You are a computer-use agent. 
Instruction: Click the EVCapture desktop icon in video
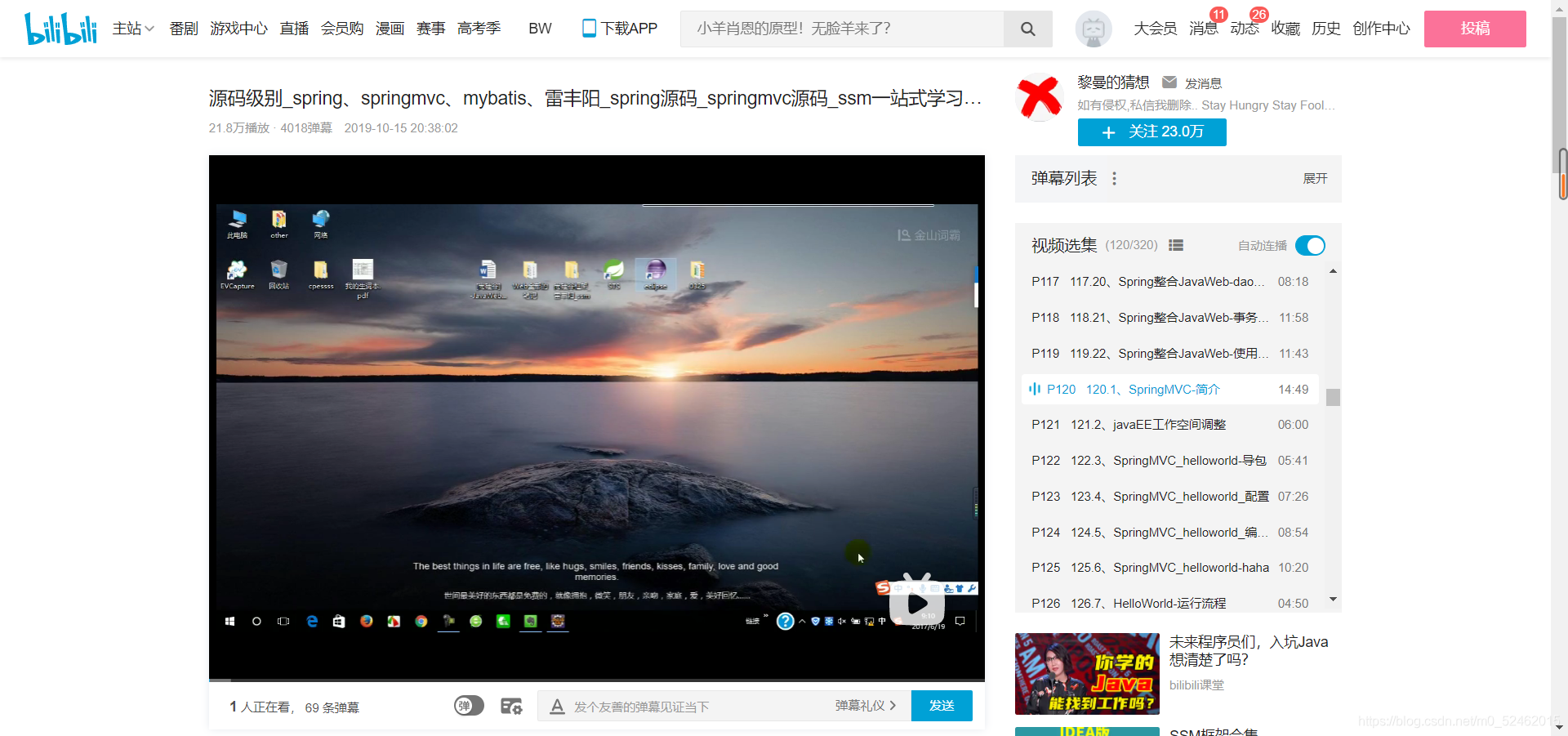[x=237, y=274]
